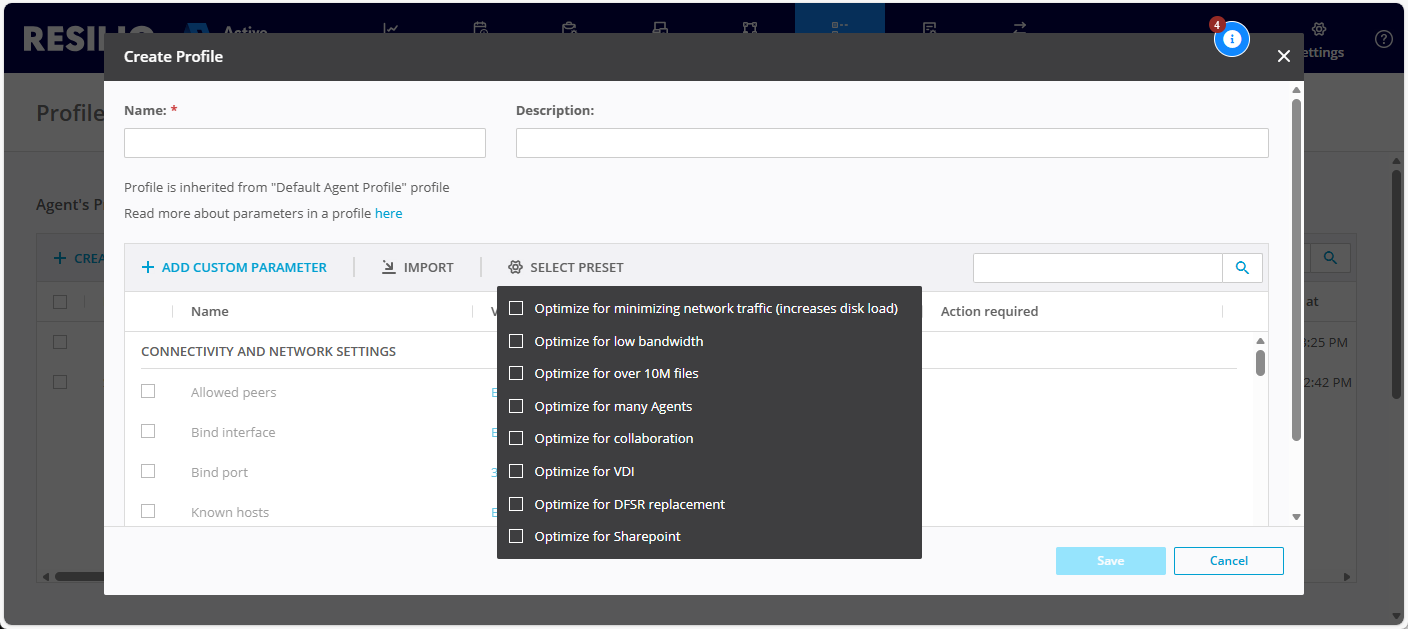The width and height of the screenshot is (1408, 629).
Task: Close the Create Profile dialog with the X
Action: (1284, 57)
